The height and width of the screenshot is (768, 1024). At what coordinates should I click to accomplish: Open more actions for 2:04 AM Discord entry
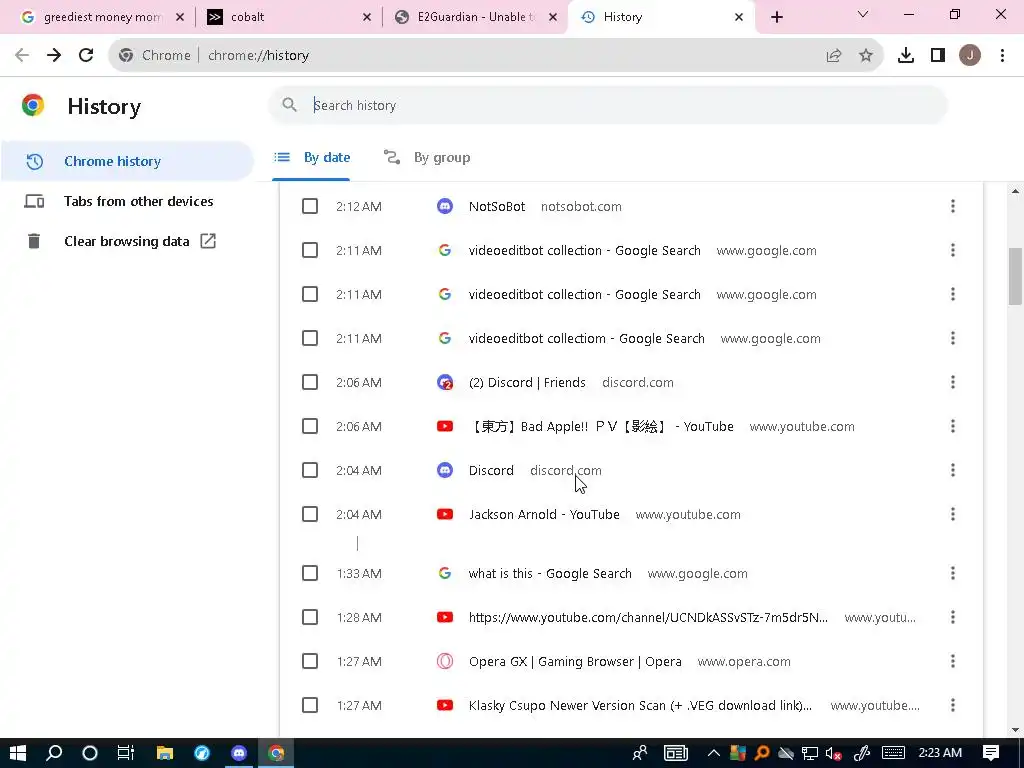point(953,470)
